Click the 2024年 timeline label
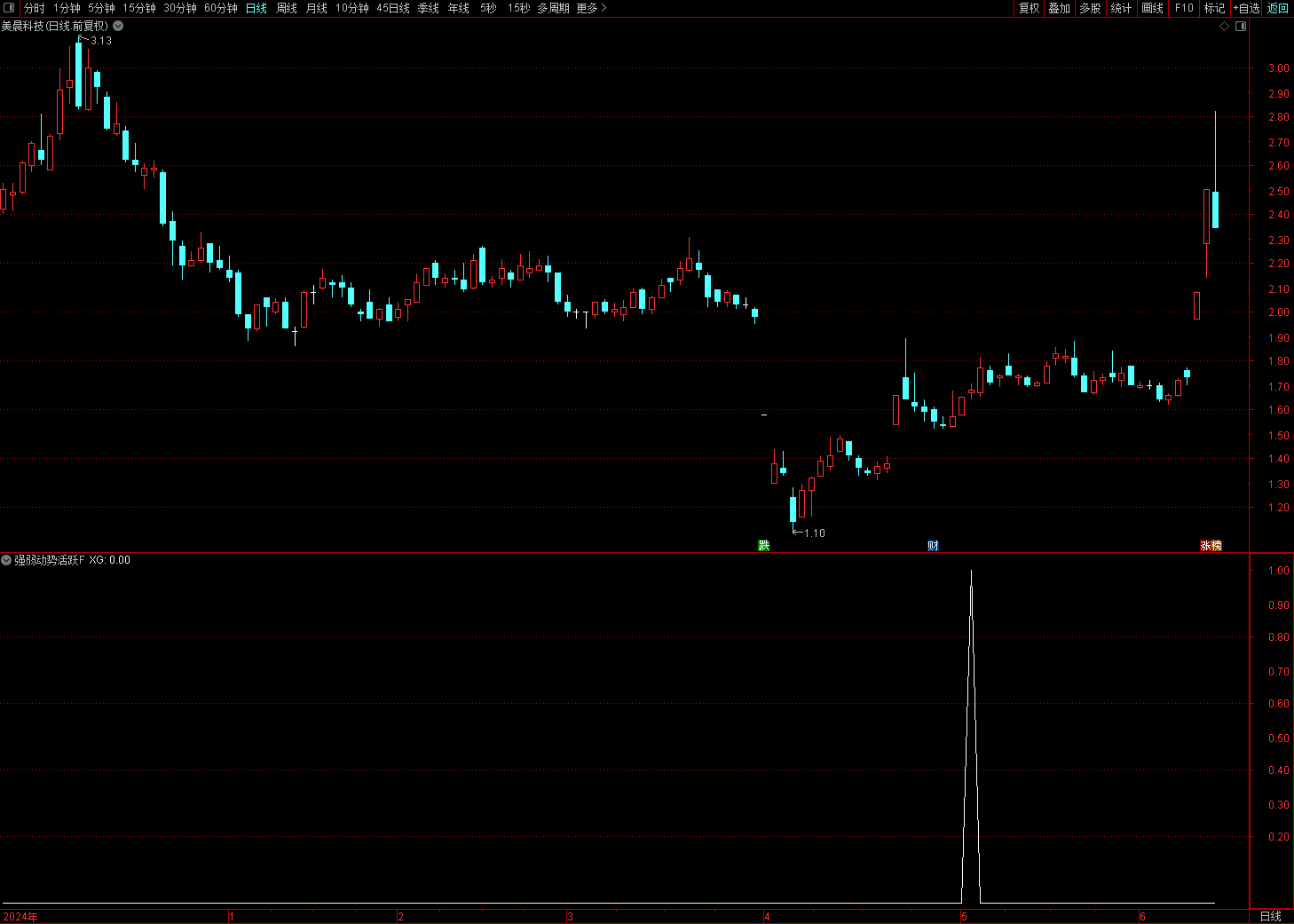 (x=20, y=917)
